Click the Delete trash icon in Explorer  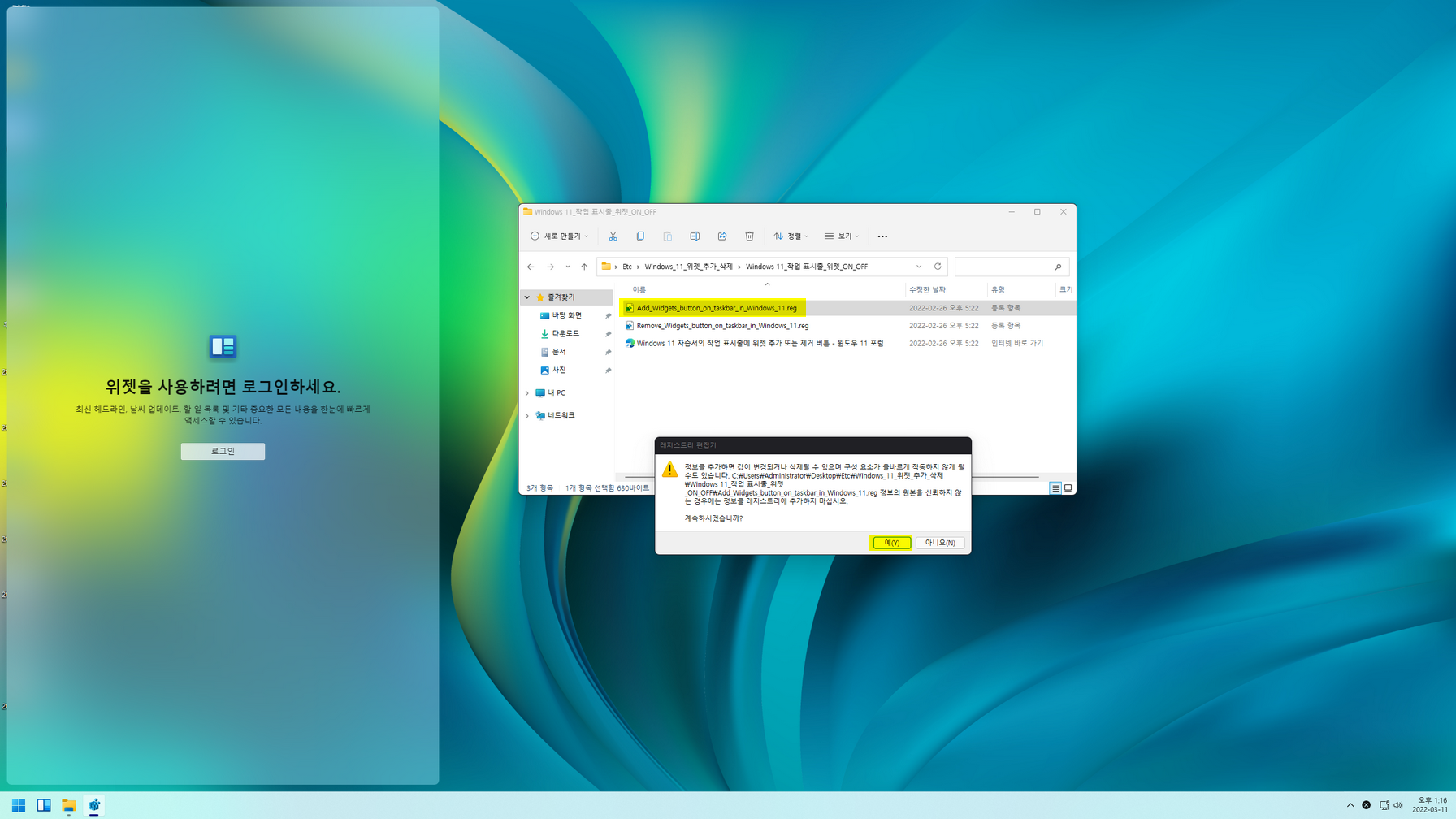749,236
